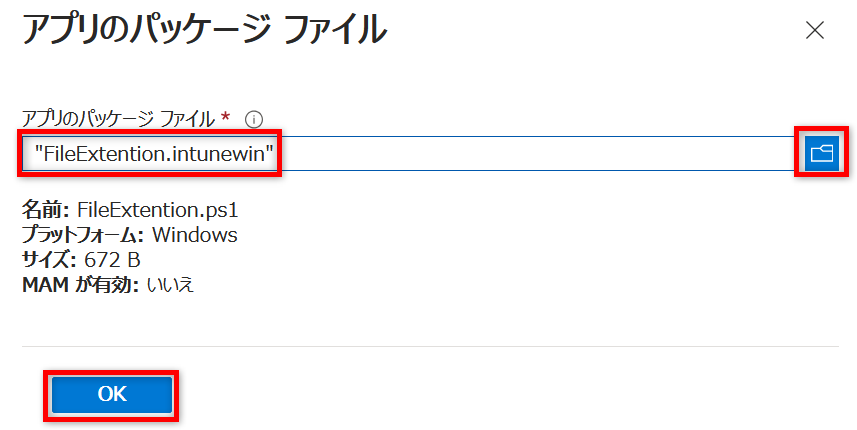857x430 pixels.
Task: Click the FileExtention.ps1 name value
Action: 157,210
